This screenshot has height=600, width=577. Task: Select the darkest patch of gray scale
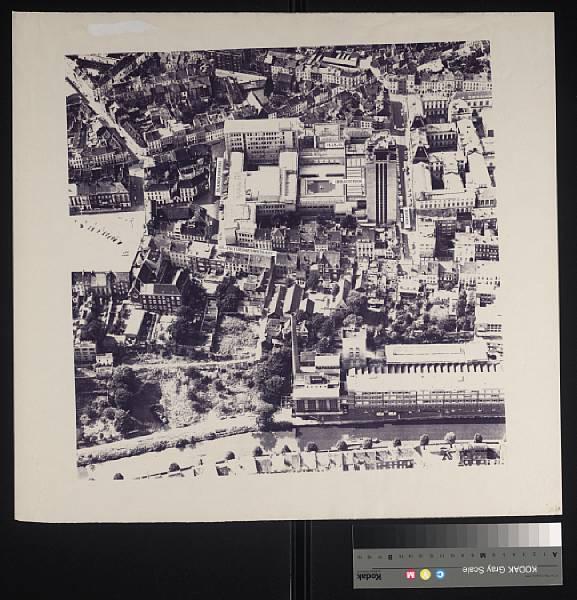coord(359,537)
